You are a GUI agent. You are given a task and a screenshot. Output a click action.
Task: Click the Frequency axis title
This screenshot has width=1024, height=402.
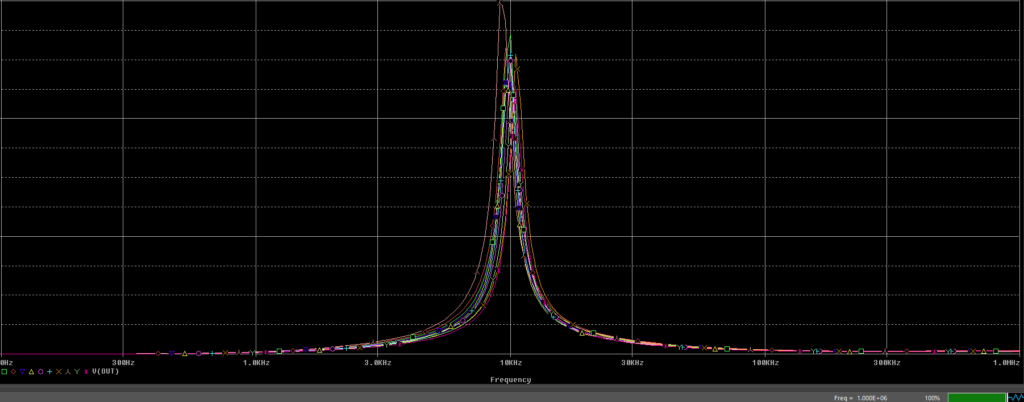coord(510,380)
